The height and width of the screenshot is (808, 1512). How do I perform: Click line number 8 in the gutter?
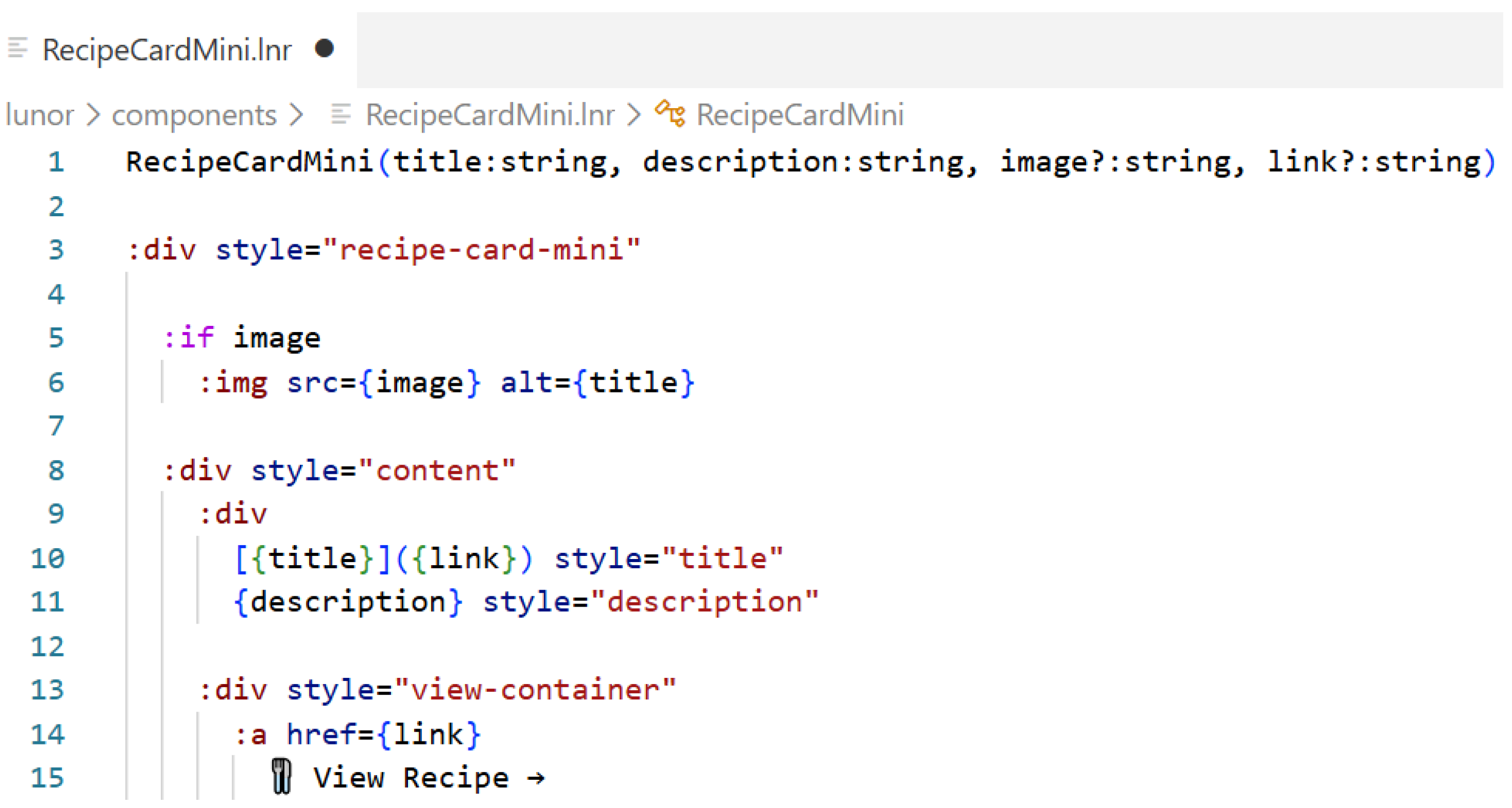(x=56, y=470)
